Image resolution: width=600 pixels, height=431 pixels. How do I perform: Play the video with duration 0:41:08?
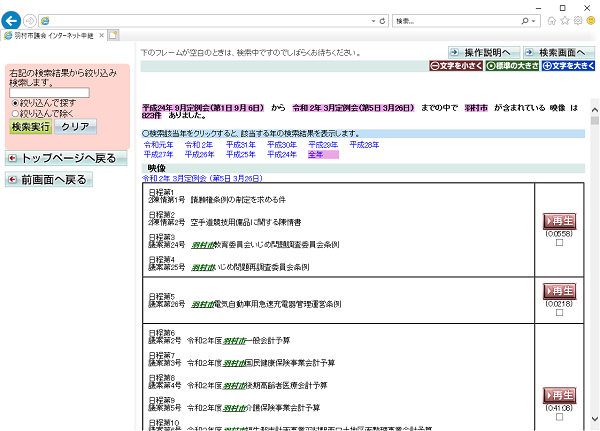click(x=559, y=395)
